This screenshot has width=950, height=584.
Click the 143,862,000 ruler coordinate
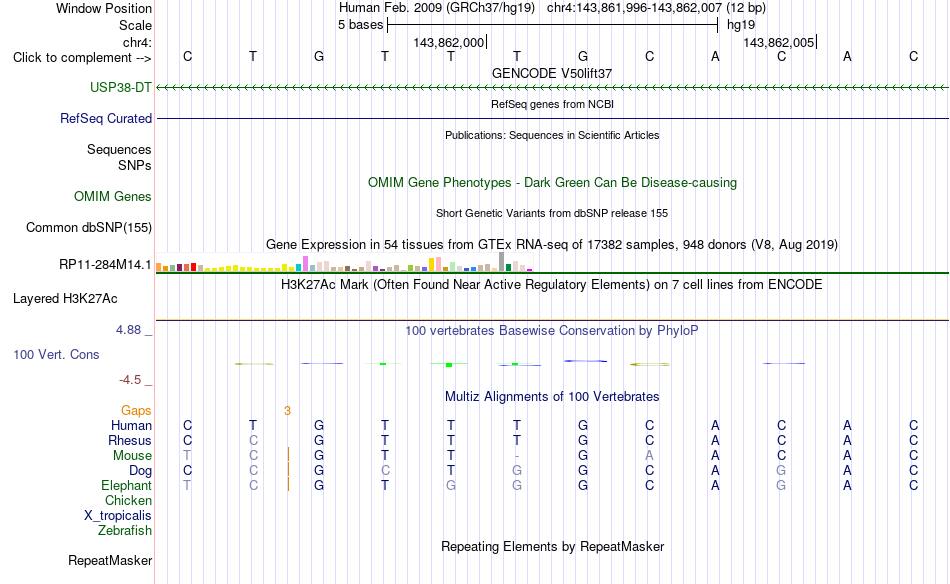(449, 42)
